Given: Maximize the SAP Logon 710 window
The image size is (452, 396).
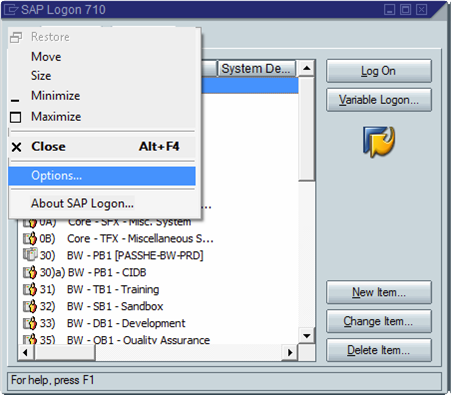Looking at the screenshot, I should (405, 9).
